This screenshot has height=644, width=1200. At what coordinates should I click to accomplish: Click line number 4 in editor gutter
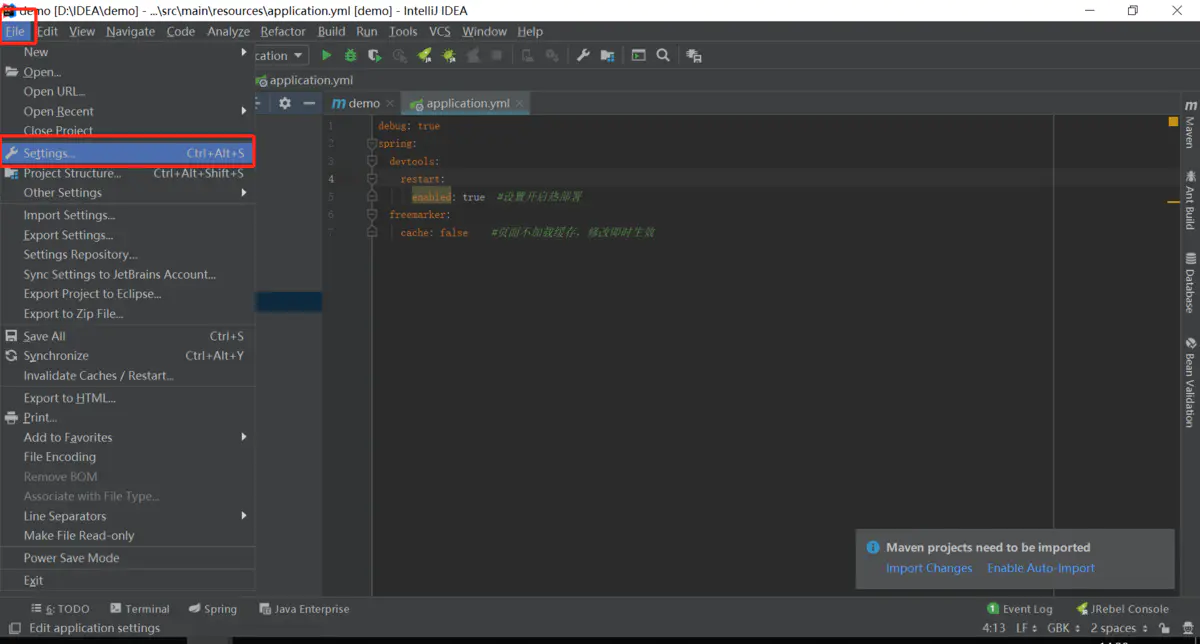[331, 179]
